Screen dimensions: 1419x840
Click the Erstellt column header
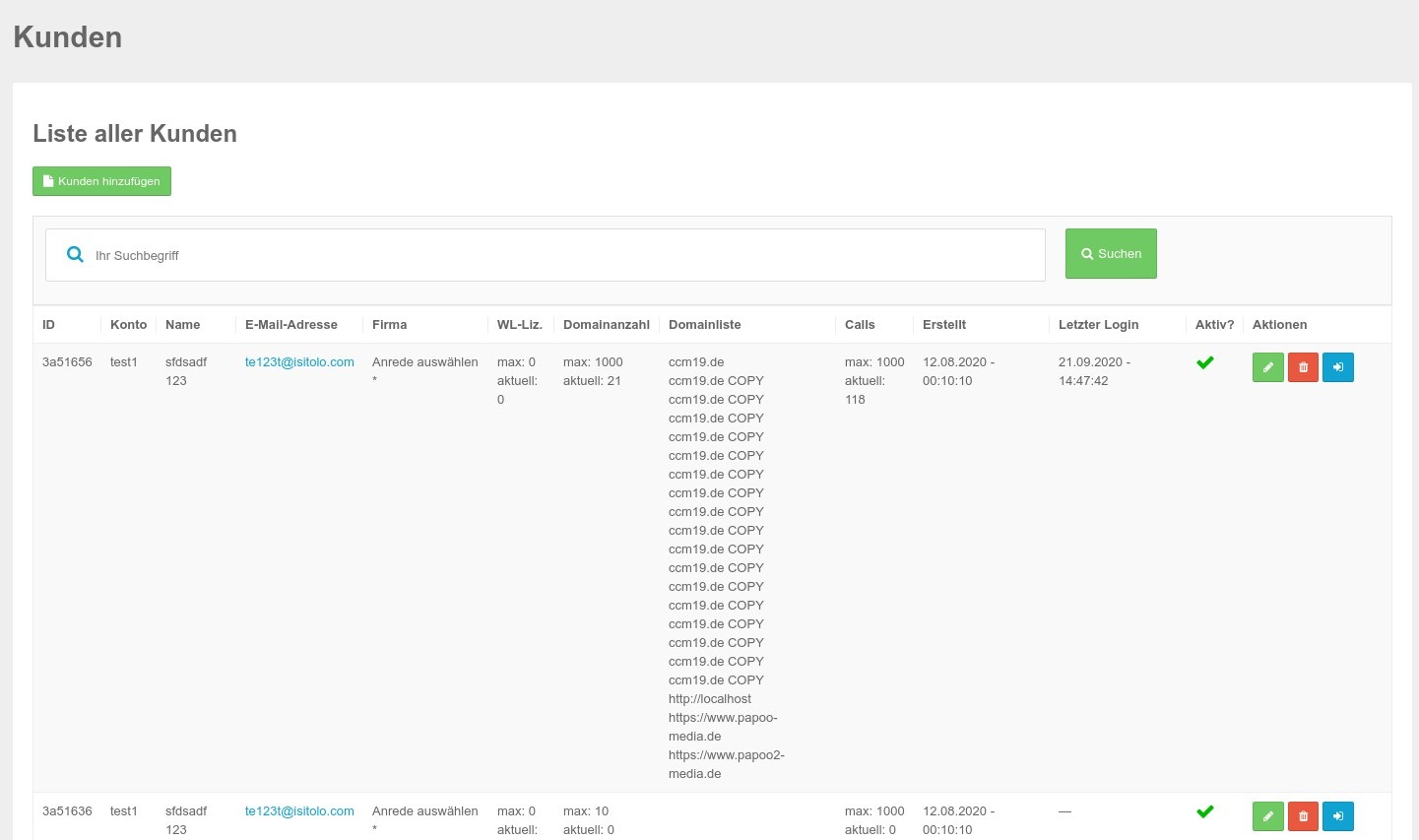(943, 325)
